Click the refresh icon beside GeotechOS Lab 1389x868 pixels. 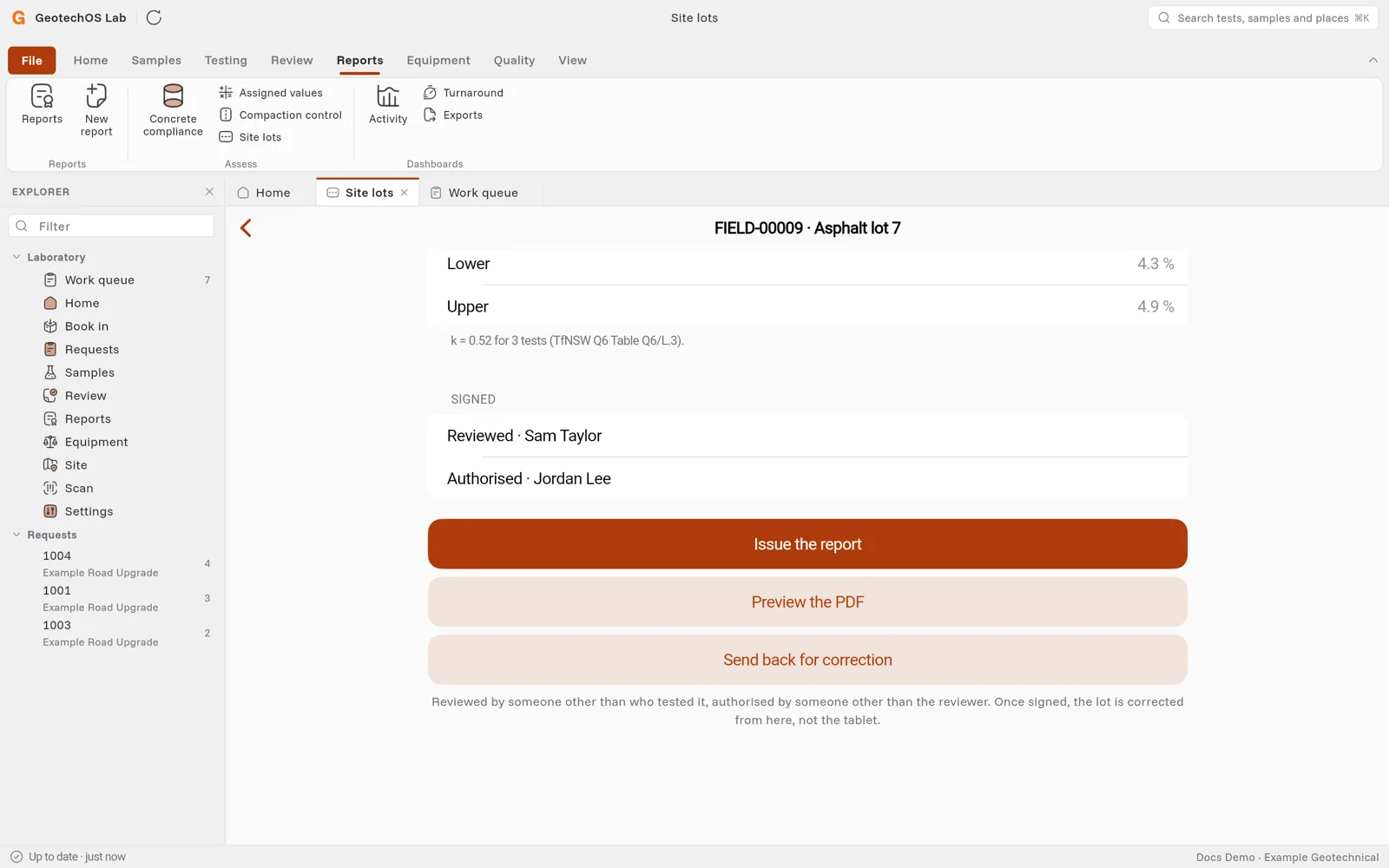tap(154, 17)
